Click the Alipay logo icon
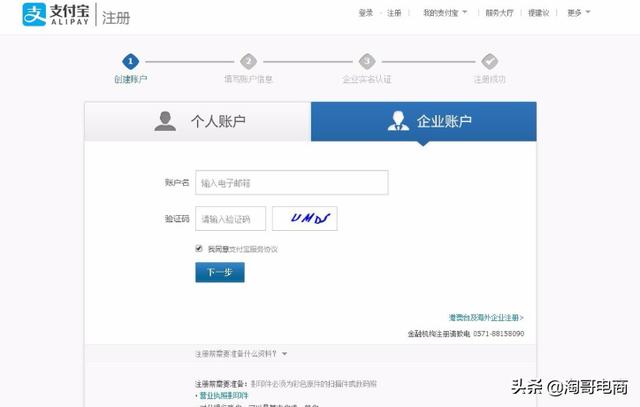This screenshot has width=640, height=407. point(34,14)
